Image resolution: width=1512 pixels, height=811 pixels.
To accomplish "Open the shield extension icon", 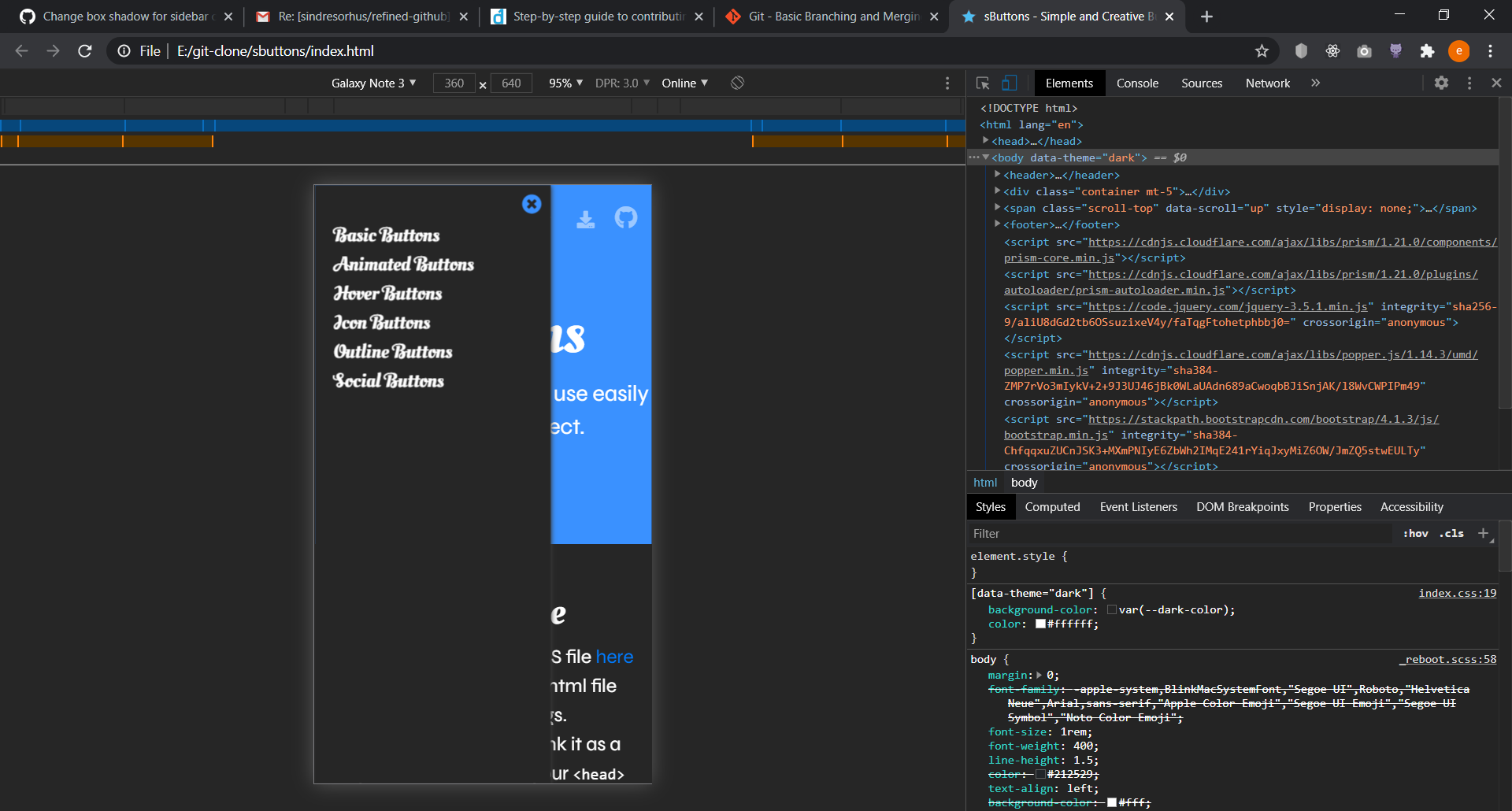I will [x=1301, y=51].
